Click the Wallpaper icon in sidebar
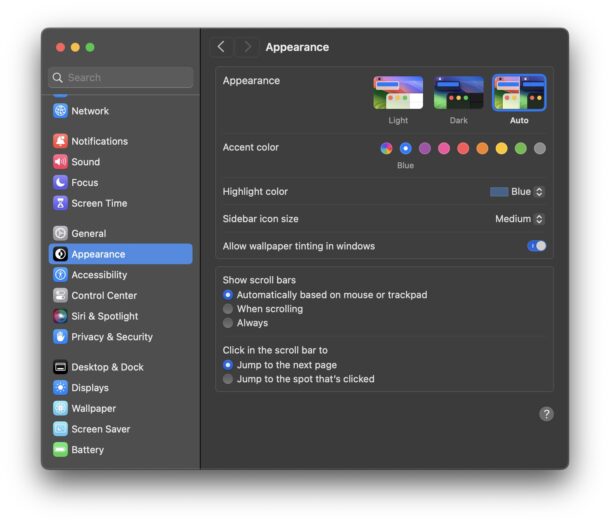Screen dimensions: 610x524 click(60, 408)
